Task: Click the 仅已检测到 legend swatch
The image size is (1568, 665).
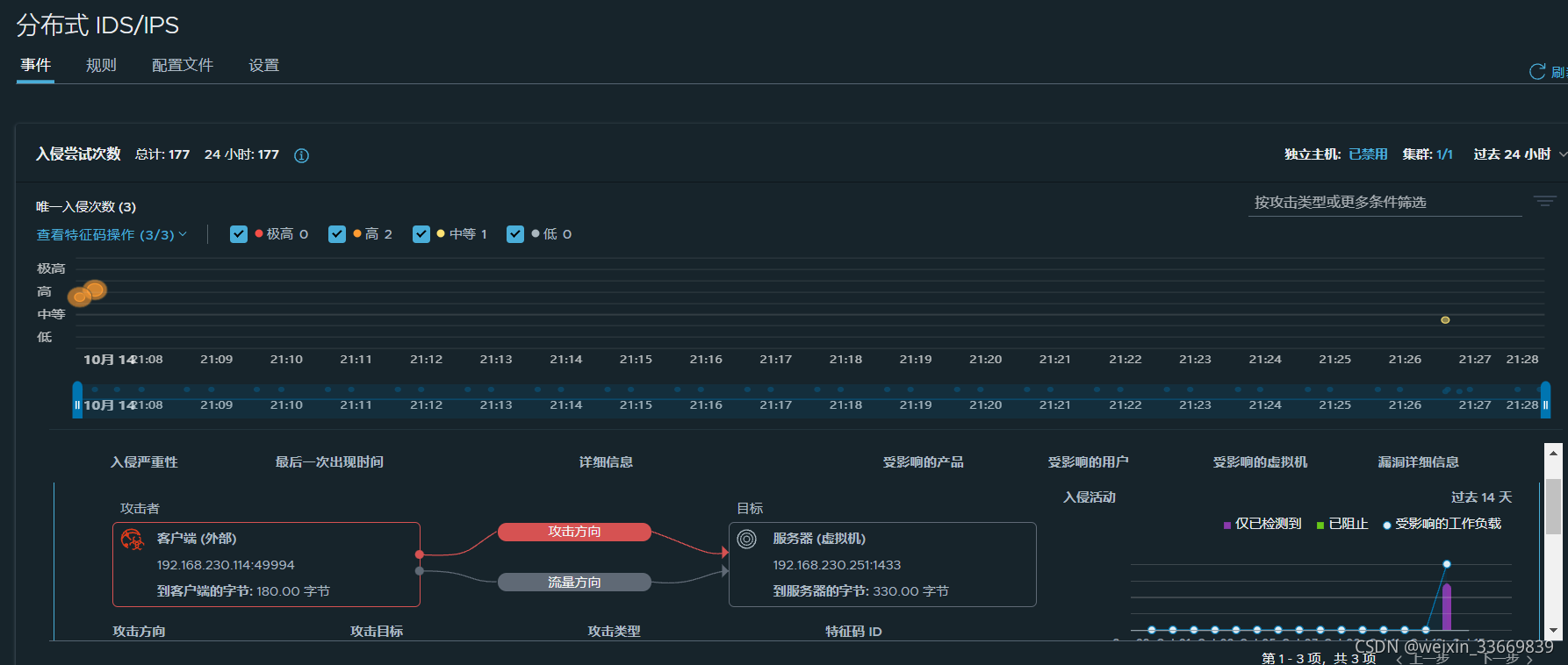Action: (x=1226, y=525)
